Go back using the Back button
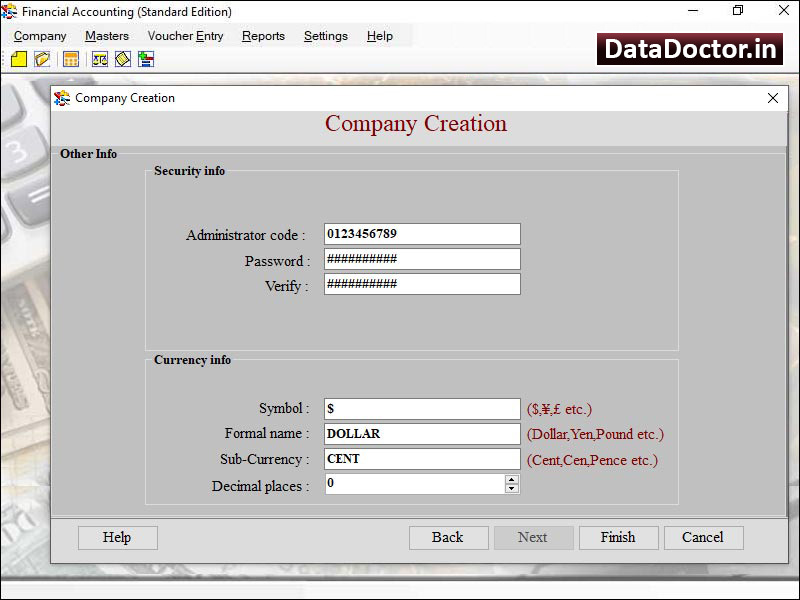This screenshot has width=800, height=600. (448, 537)
